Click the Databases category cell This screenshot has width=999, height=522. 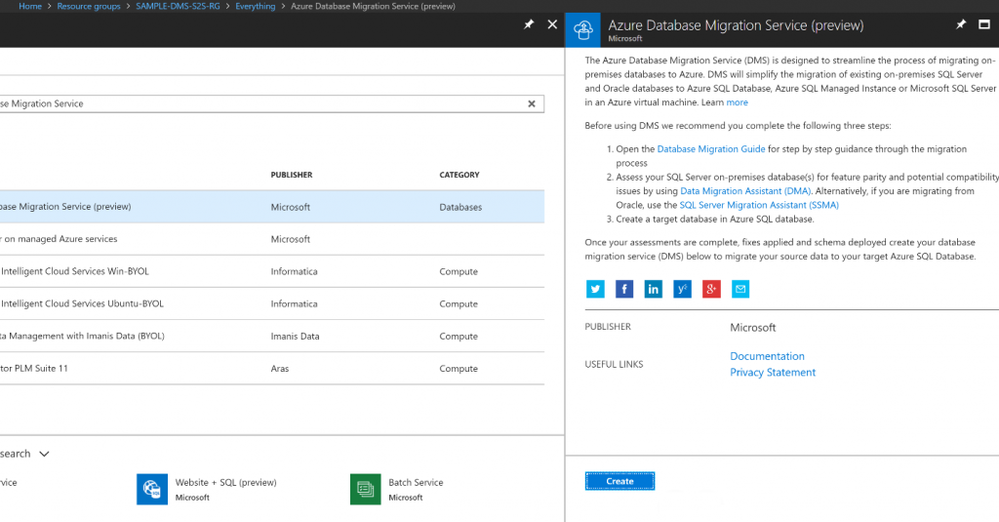click(x=461, y=207)
